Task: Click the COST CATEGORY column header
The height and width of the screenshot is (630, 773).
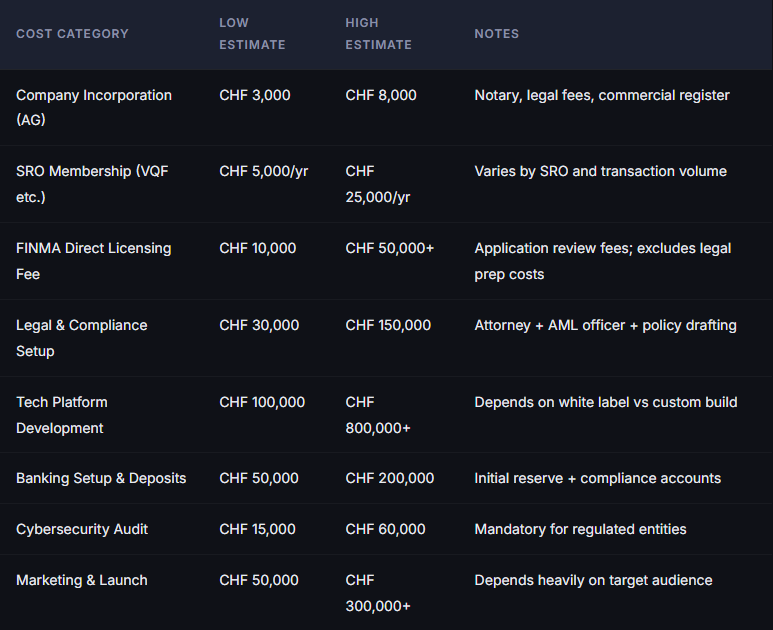Action: pyautogui.click(x=72, y=34)
